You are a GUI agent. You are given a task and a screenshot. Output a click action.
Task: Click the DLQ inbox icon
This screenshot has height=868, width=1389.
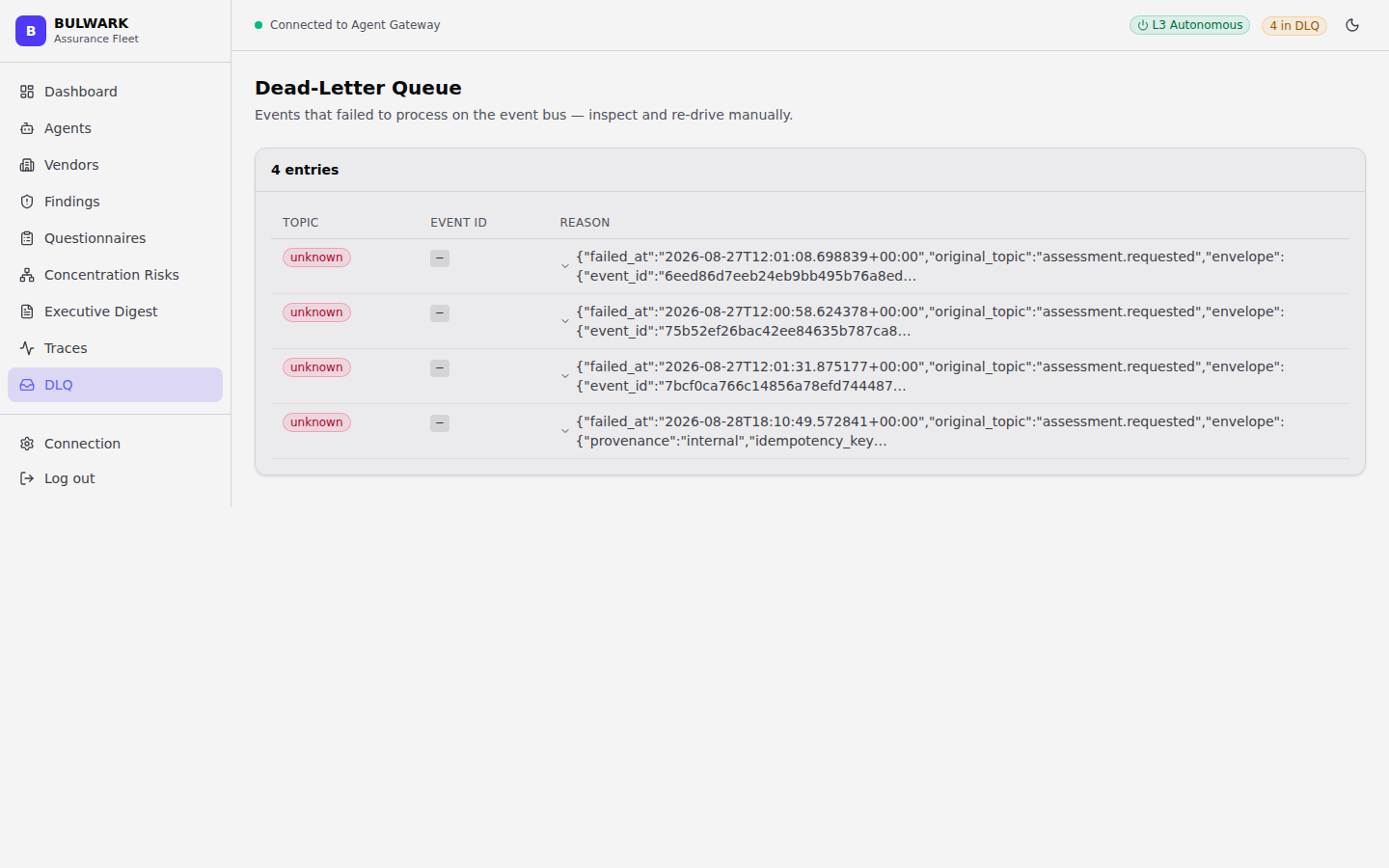[x=27, y=385]
